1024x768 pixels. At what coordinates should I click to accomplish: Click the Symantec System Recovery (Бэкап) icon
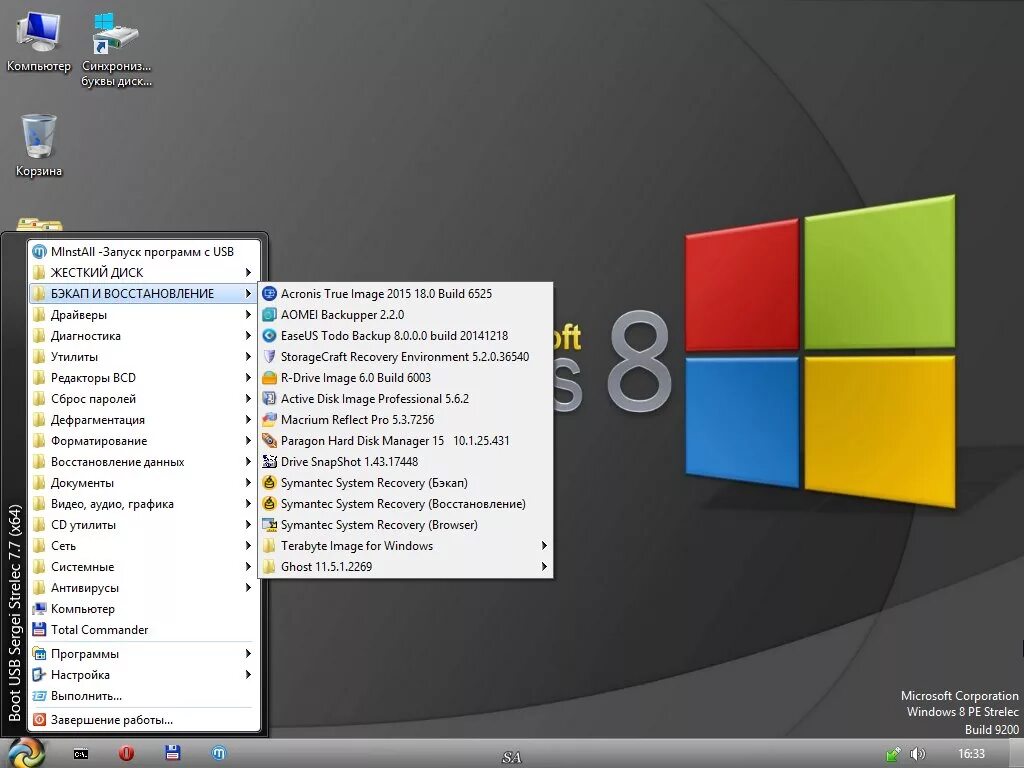[269, 483]
